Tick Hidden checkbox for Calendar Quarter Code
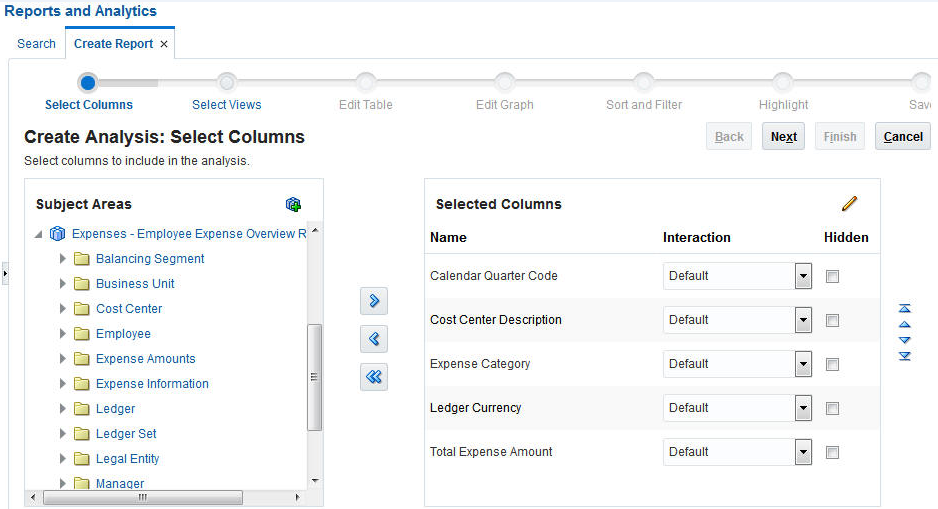The width and height of the screenshot is (938, 509). pos(833,277)
